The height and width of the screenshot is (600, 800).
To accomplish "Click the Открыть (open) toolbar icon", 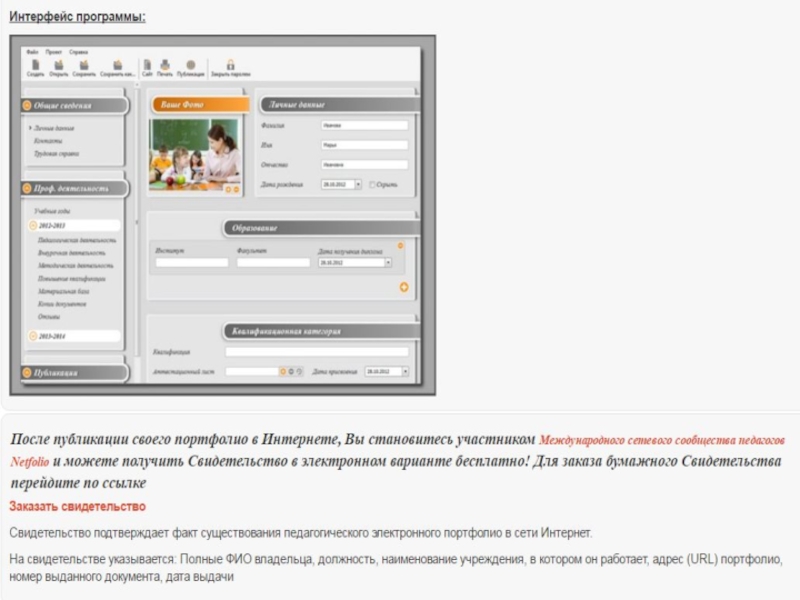I will point(58,65).
